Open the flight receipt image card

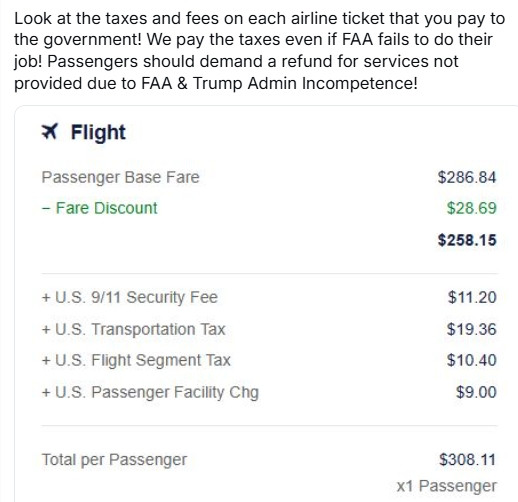tap(266, 304)
